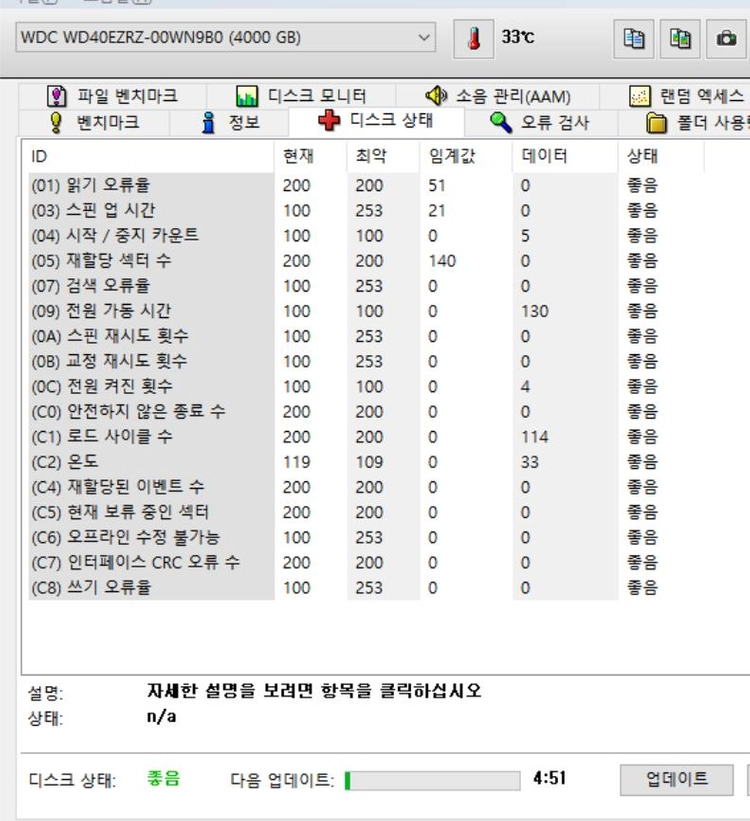Click the 4:51 update countdown timer
The height and width of the screenshot is (821, 750).
(549, 778)
